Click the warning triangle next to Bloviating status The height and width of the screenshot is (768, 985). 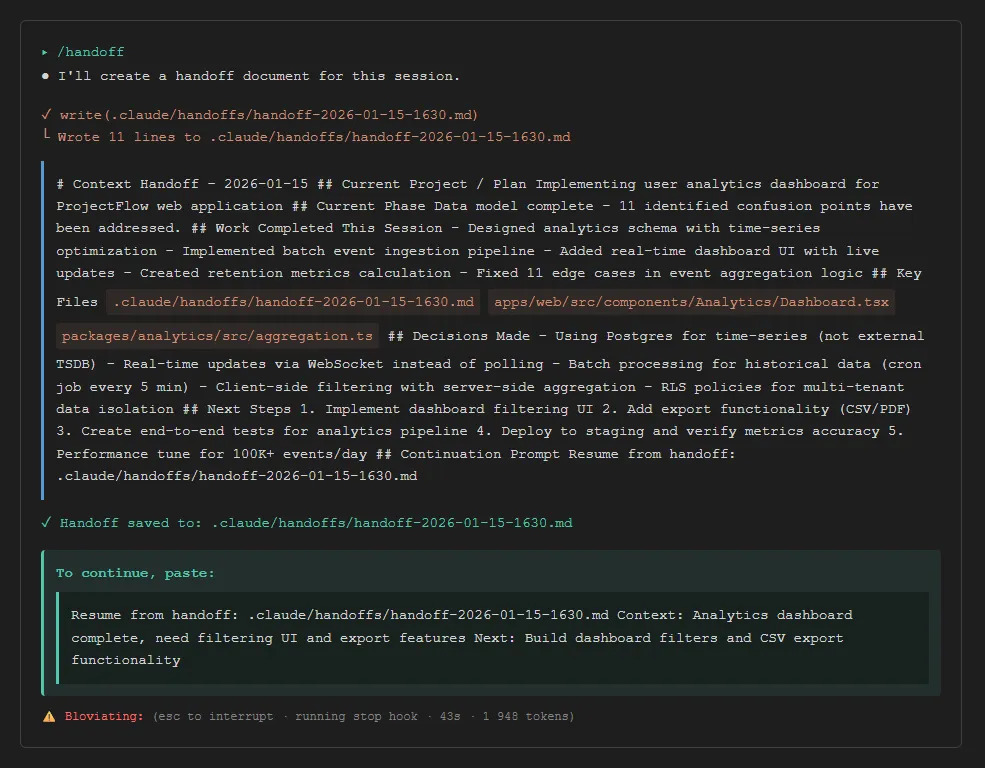click(x=48, y=716)
